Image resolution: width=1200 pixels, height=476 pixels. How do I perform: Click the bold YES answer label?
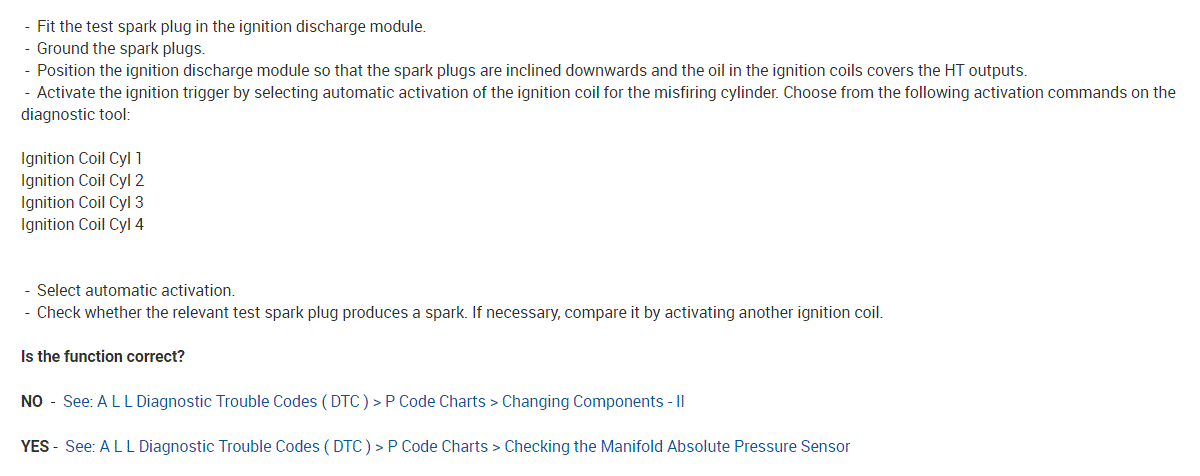35,446
